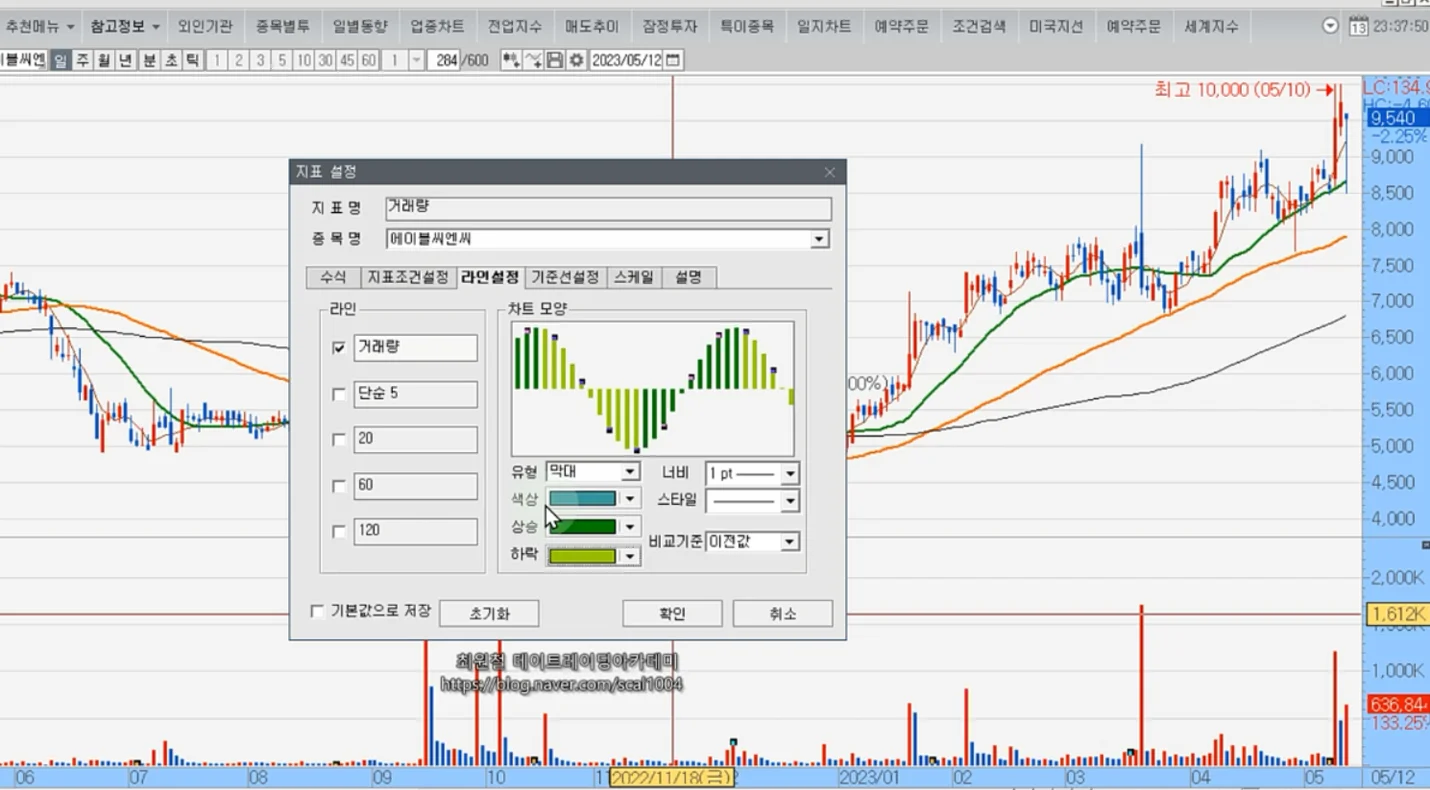Switch to the 기준선설정 tab
Image resolution: width=1430 pixels, height=790 pixels.
tap(565, 277)
